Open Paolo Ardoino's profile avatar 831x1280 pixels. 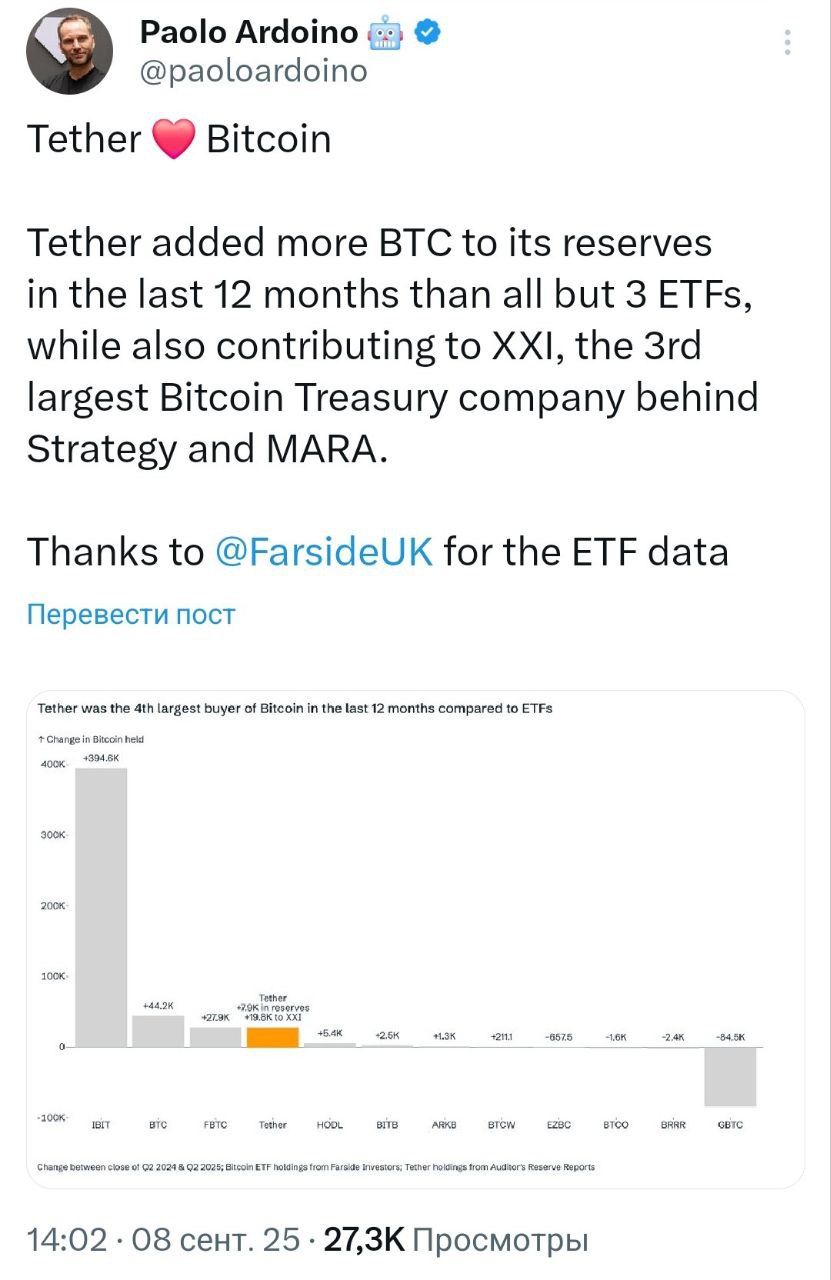point(69,51)
